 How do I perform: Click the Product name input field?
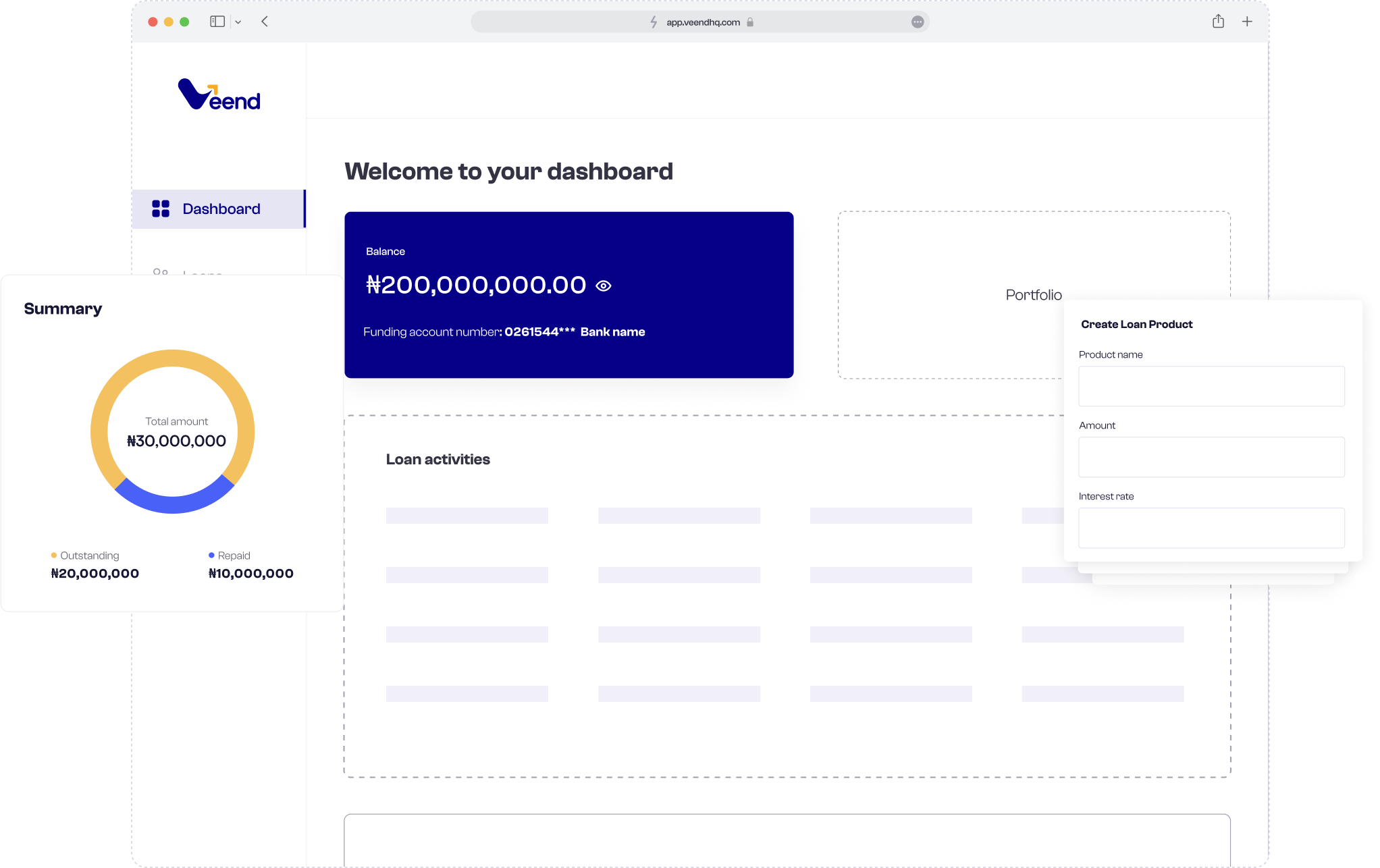[1211, 386]
